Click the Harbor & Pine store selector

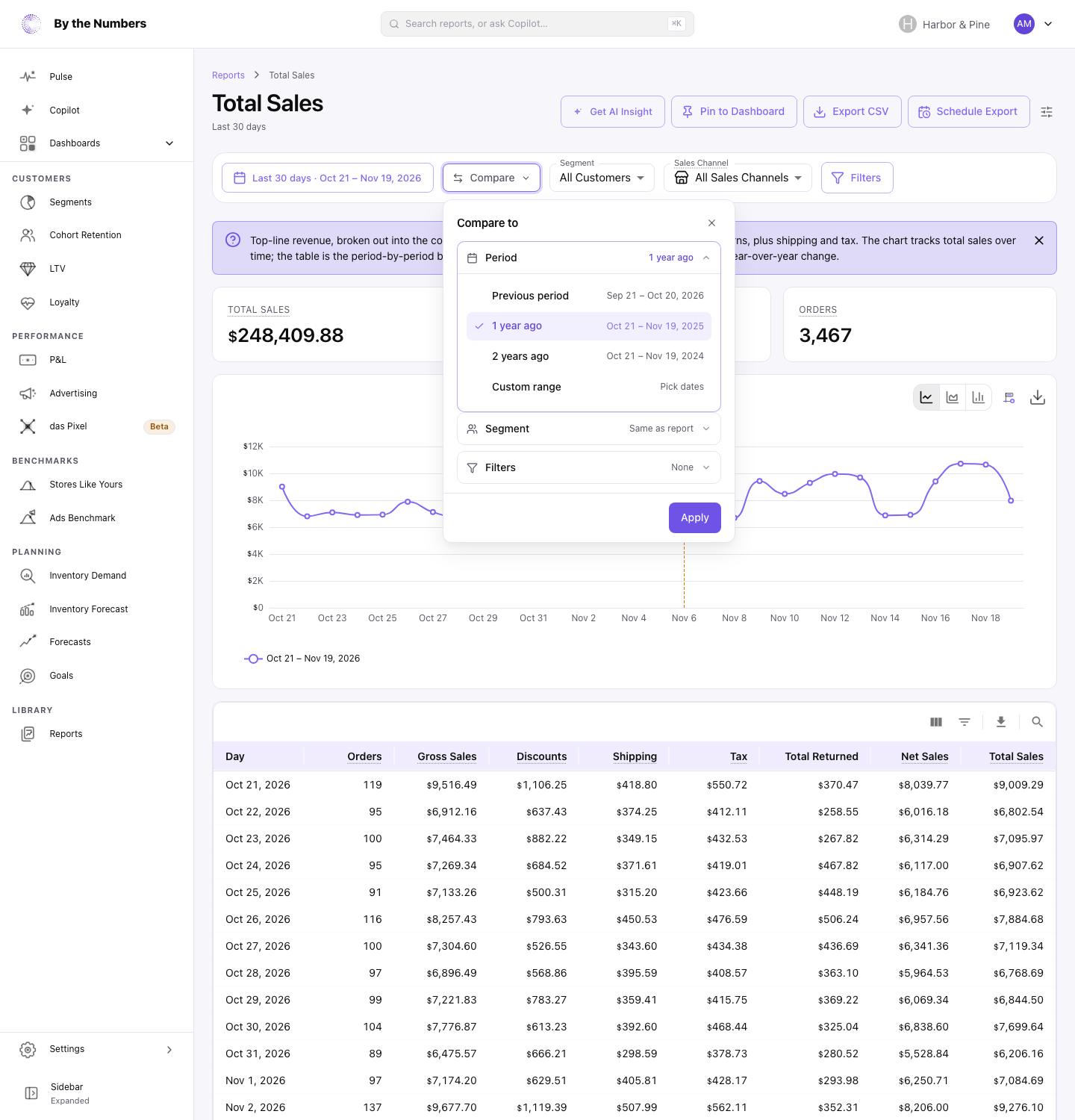click(944, 24)
